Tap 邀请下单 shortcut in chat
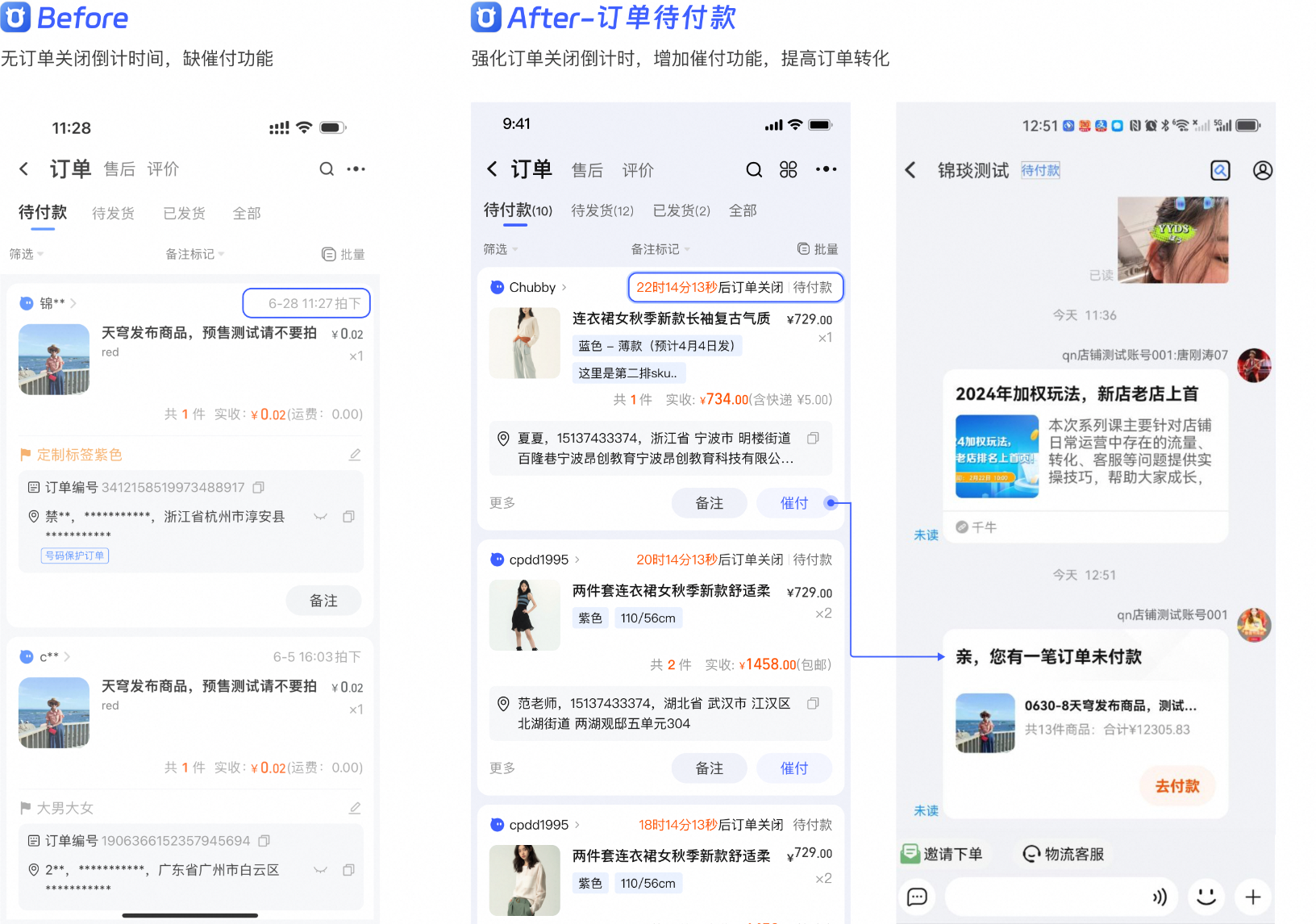Image resolution: width=1316 pixels, height=924 pixels. click(941, 854)
